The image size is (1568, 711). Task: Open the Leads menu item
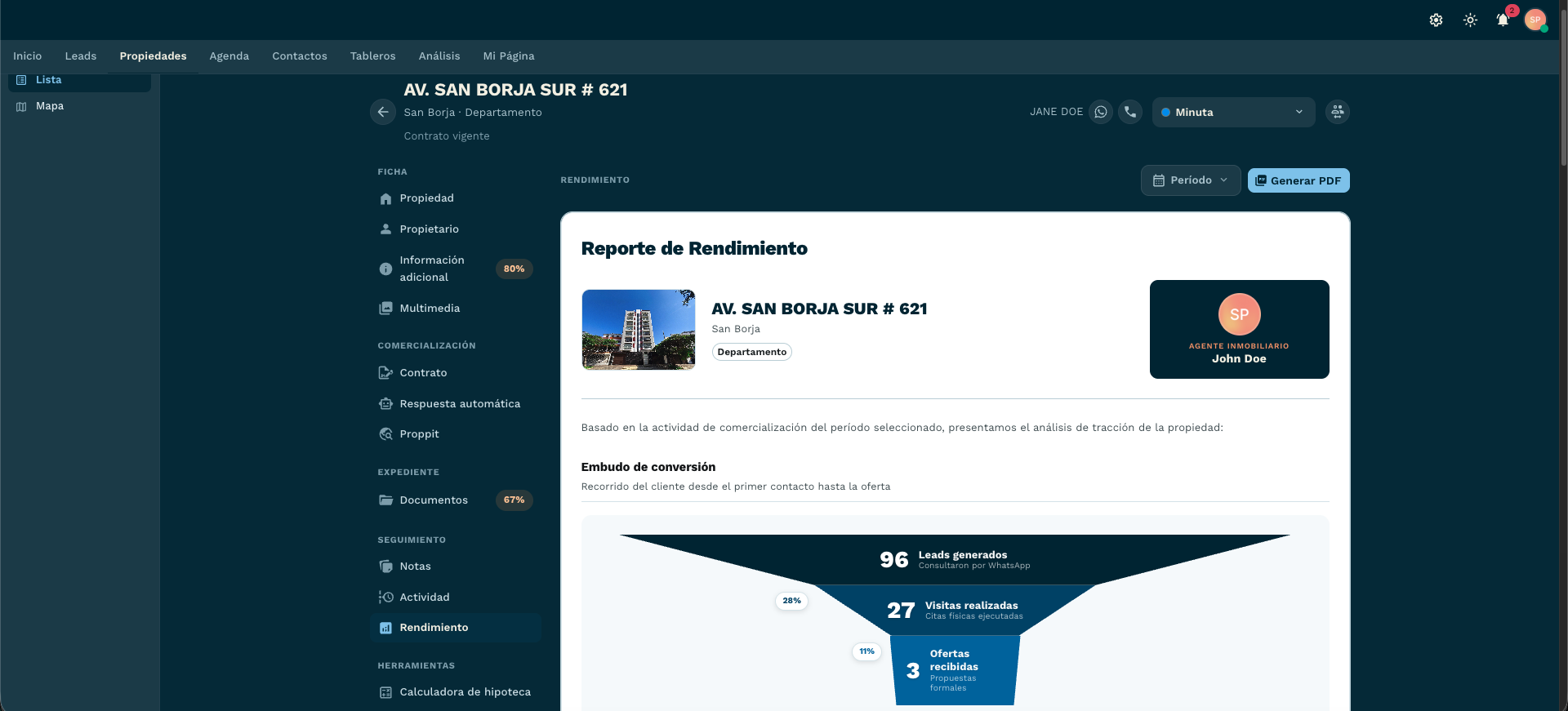(81, 56)
